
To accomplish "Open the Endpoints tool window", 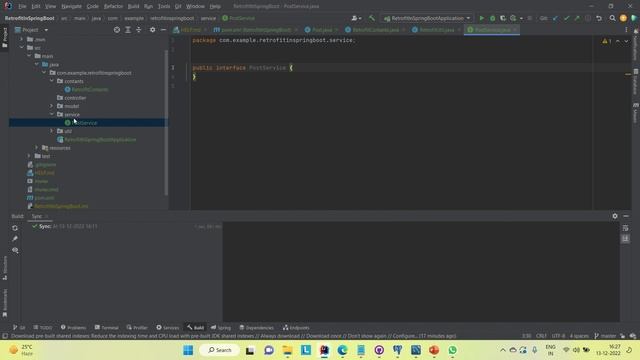I will [296, 328].
